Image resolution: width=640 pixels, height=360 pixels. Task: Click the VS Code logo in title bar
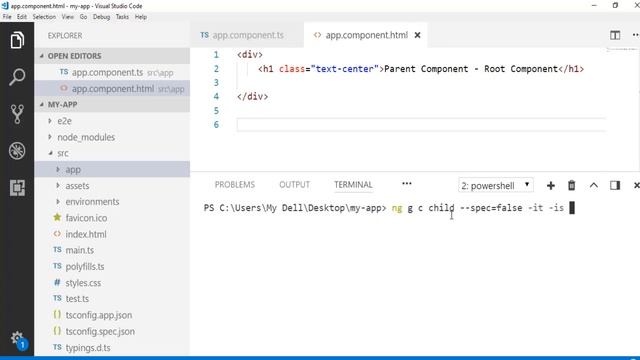pos(5,6)
